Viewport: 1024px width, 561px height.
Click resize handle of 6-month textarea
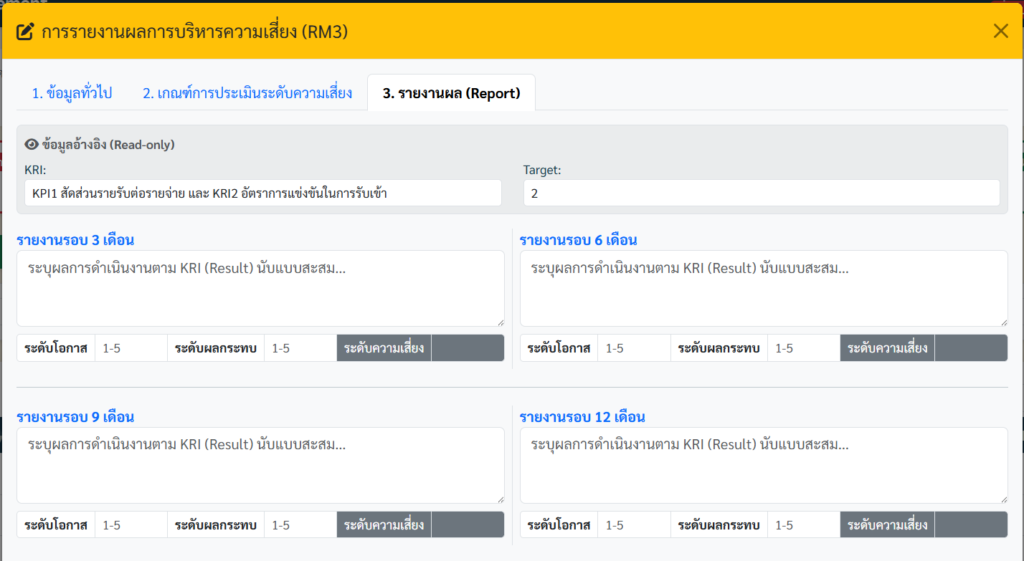pos(1001,320)
